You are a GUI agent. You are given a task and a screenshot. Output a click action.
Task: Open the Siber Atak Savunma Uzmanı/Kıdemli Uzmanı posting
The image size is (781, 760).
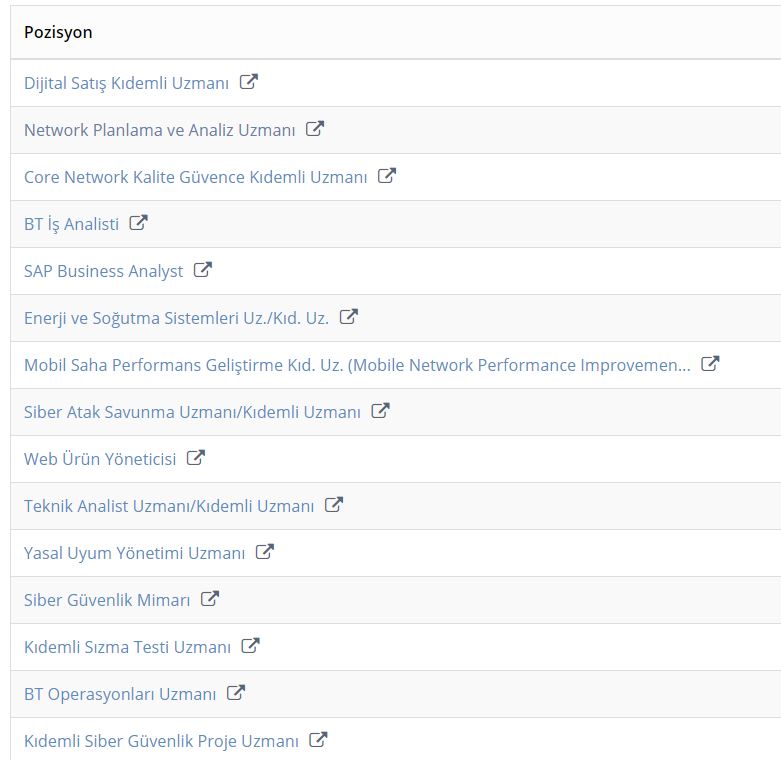coord(192,412)
